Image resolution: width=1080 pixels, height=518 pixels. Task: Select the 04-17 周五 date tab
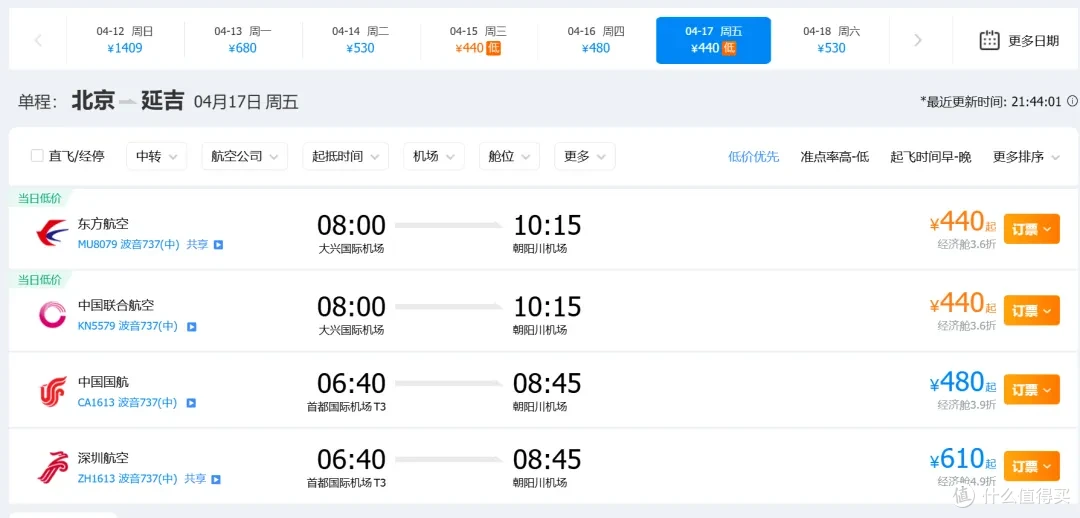tap(714, 40)
